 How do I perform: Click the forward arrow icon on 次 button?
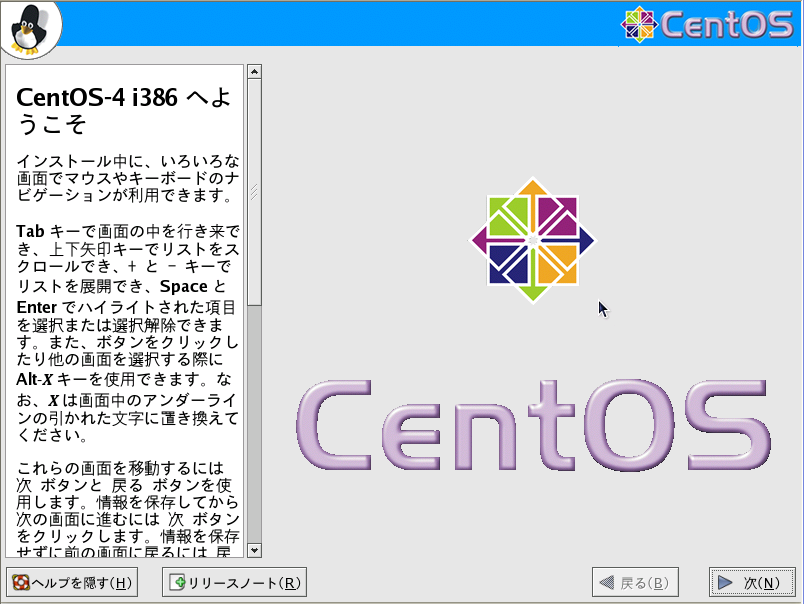[x=725, y=582]
